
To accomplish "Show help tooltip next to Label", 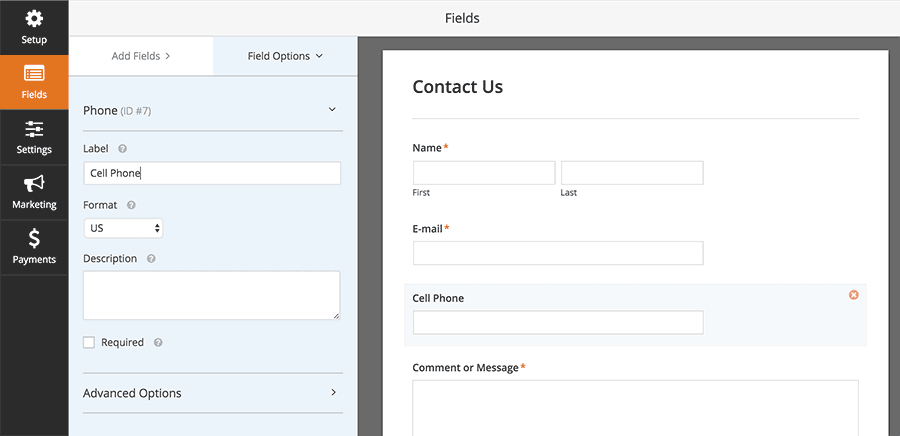I will pyautogui.click(x=122, y=149).
